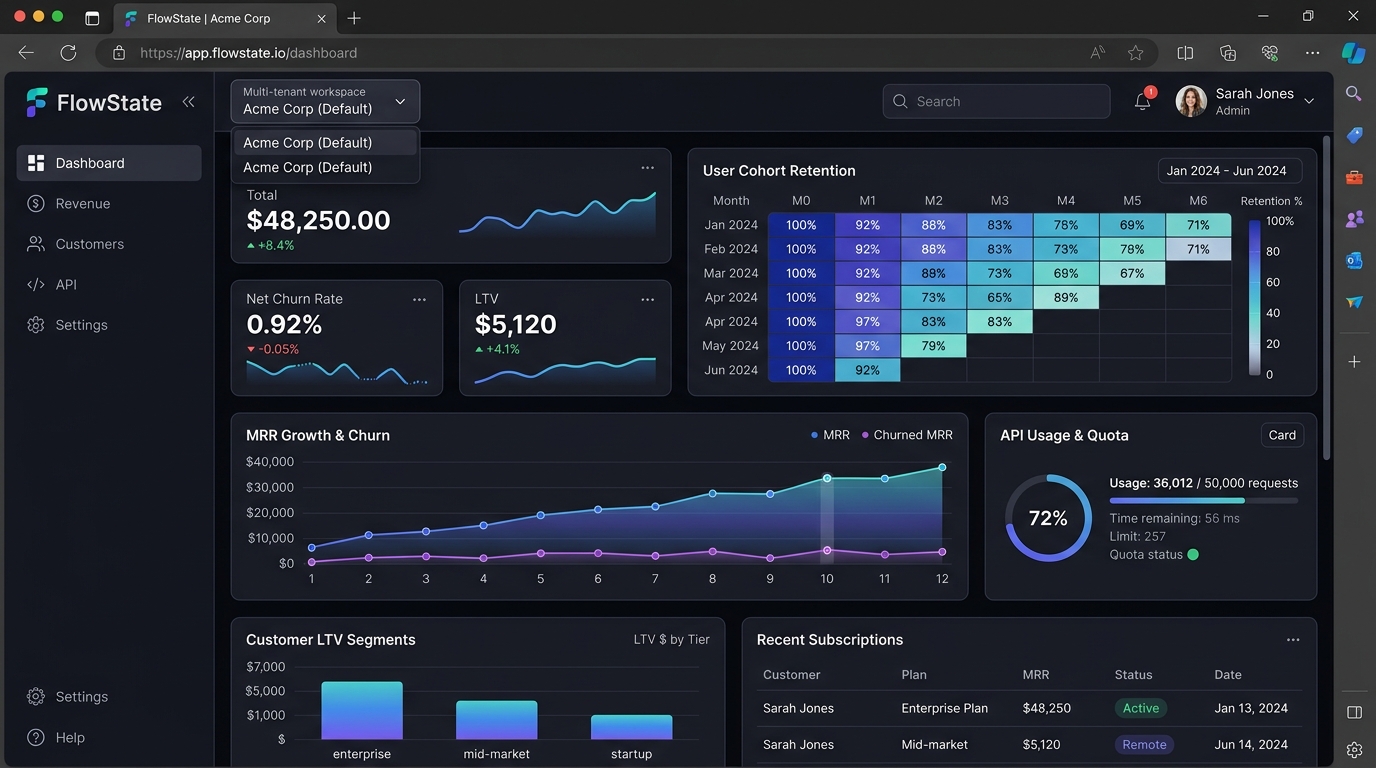Open the three-dot menu on the LTV card
The image size is (1376, 768).
648,299
